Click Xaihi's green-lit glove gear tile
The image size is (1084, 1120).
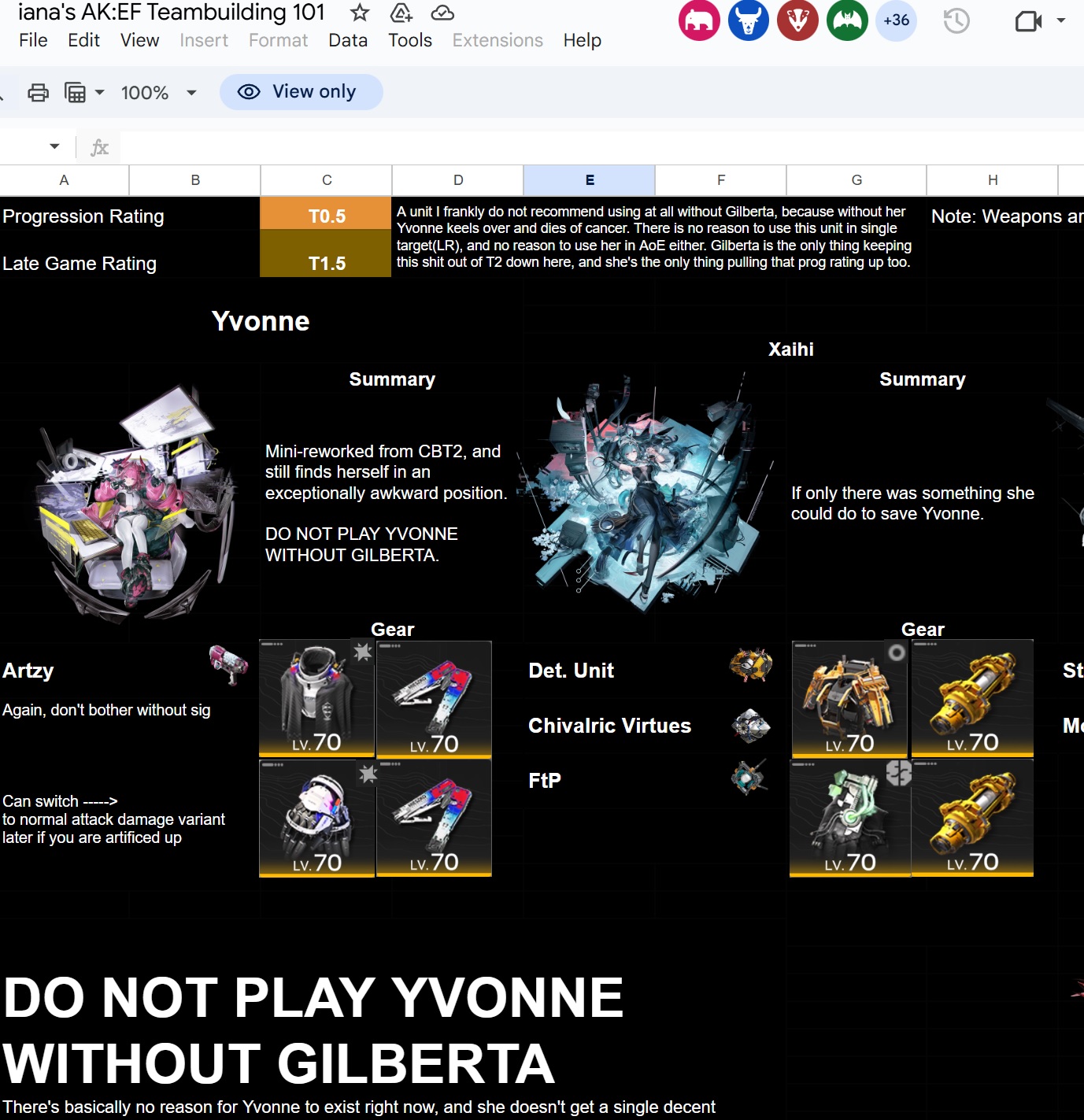(851, 819)
